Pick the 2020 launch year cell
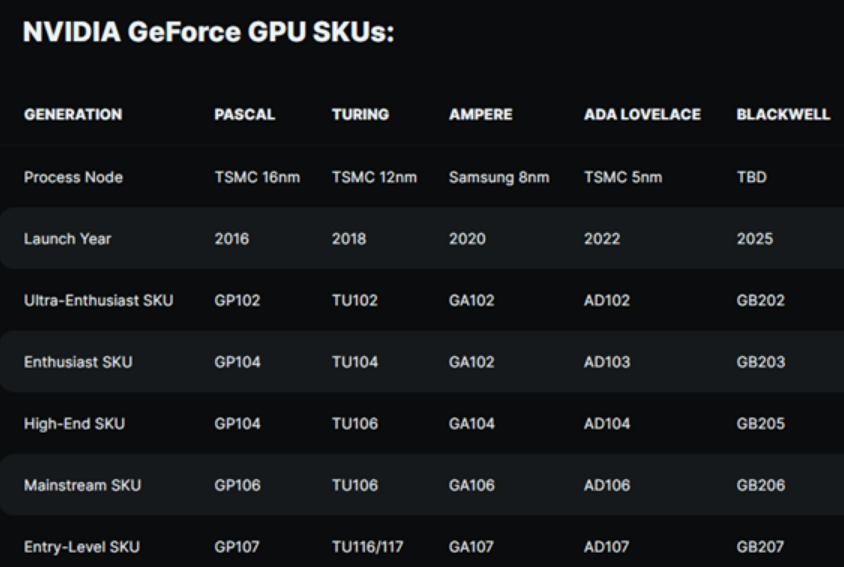 click(467, 239)
